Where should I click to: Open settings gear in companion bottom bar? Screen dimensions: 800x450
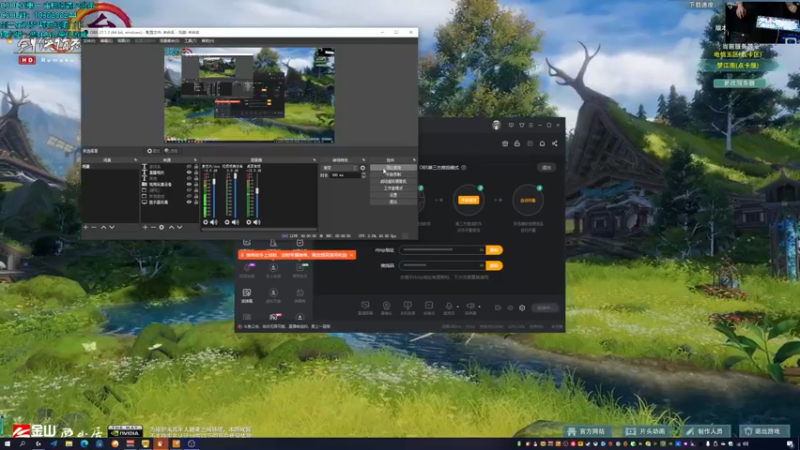click(522, 308)
